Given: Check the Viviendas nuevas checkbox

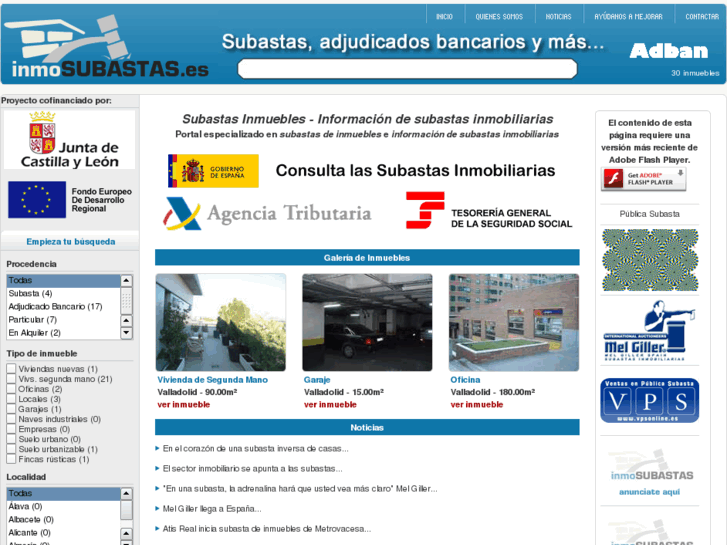Looking at the screenshot, I should tap(11, 369).
